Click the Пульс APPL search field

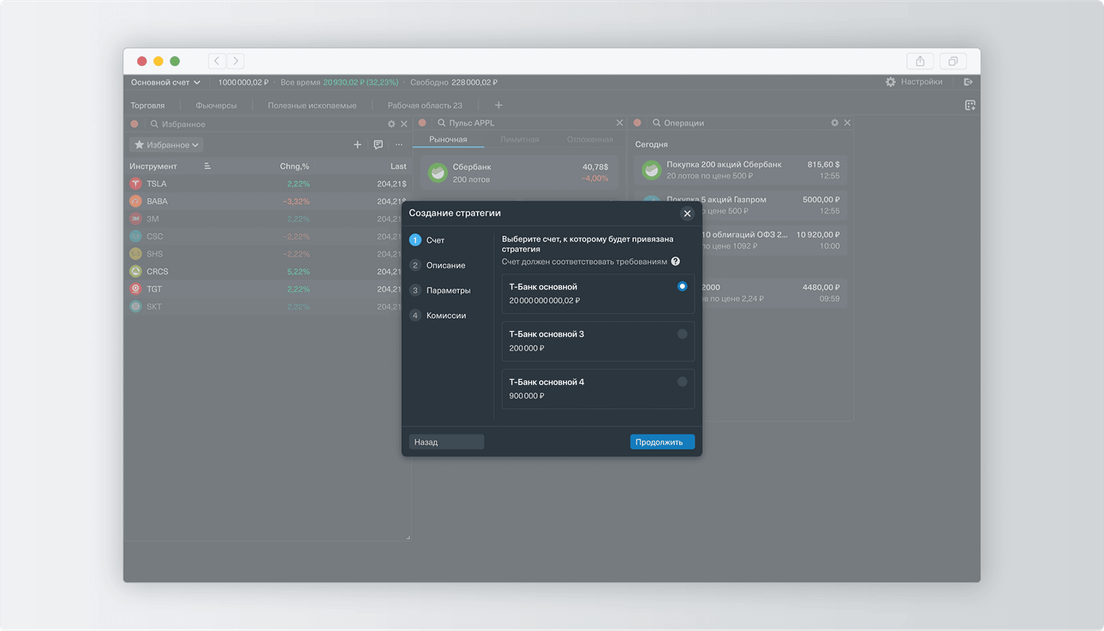520,123
